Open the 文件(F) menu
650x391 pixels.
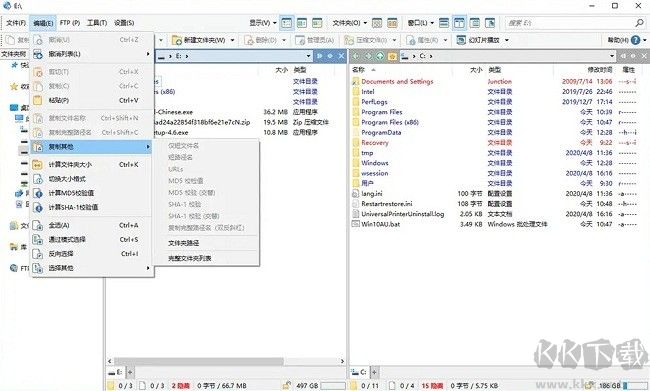tap(16, 23)
